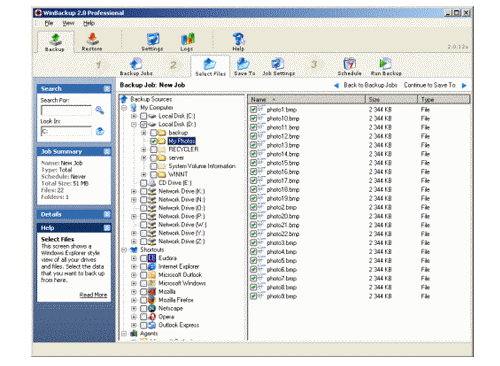Image resolution: width=500 pixels, height=366 pixels.
Task: Expand the Network Drive (N:) node
Action: (134, 200)
